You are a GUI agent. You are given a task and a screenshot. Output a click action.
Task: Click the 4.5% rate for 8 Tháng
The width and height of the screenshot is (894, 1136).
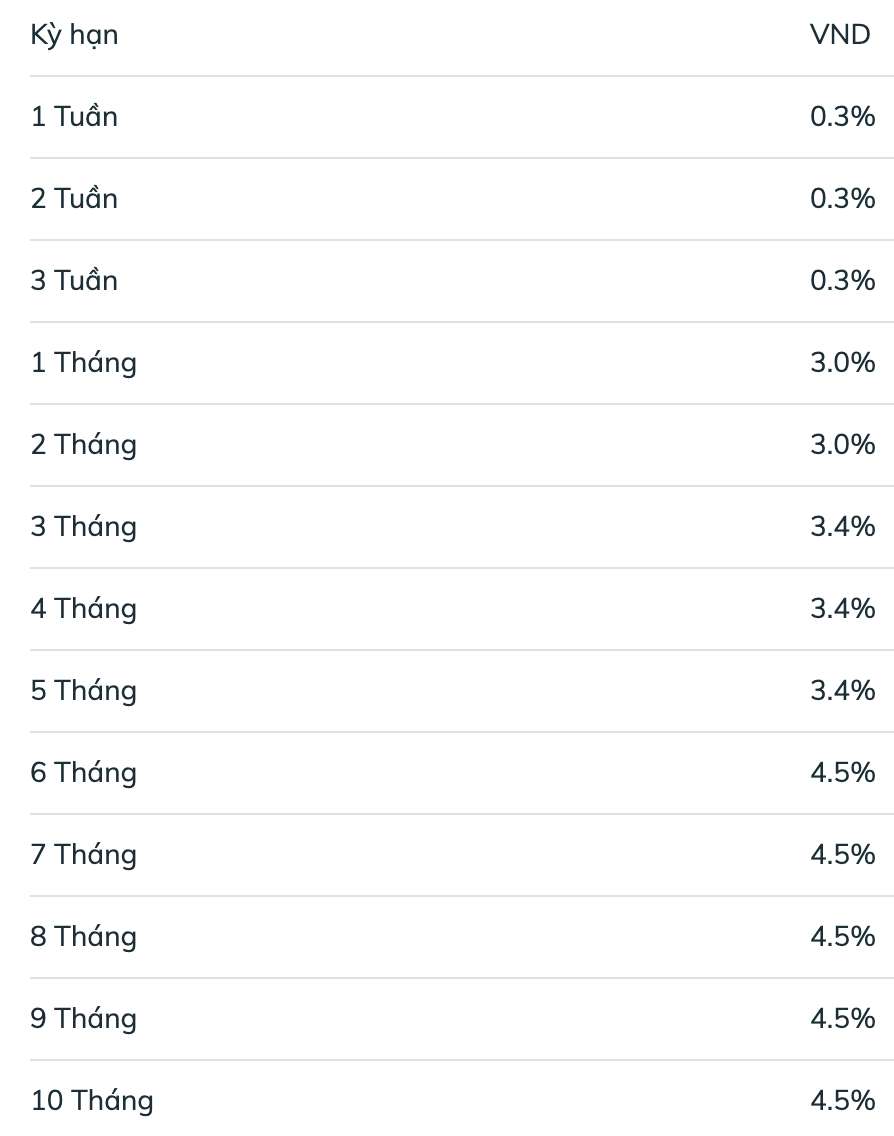pyautogui.click(x=842, y=937)
